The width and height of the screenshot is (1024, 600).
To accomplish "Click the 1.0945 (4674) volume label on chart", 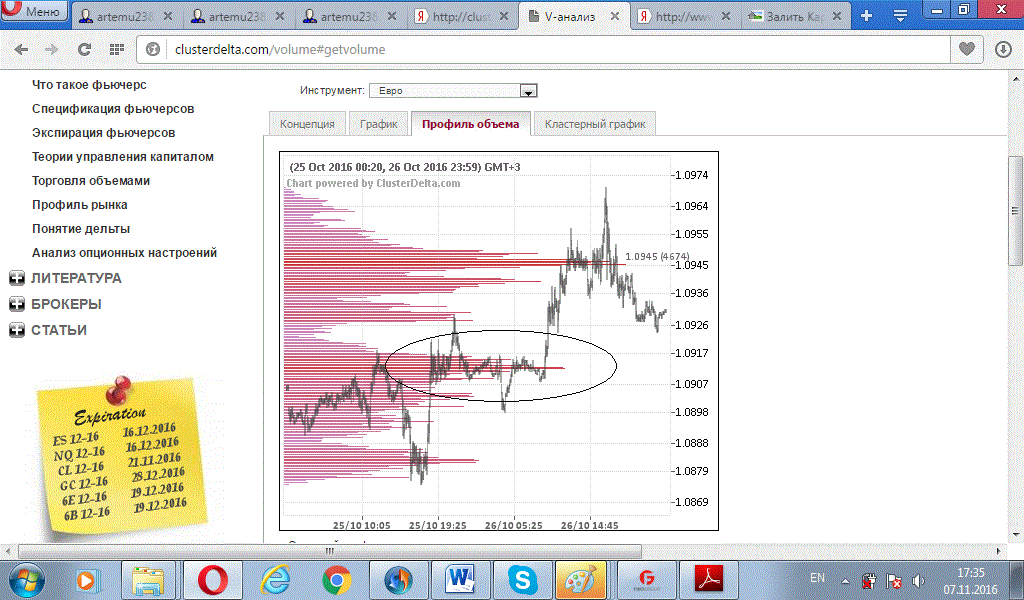I will pyautogui.click(x=657, y=257).
